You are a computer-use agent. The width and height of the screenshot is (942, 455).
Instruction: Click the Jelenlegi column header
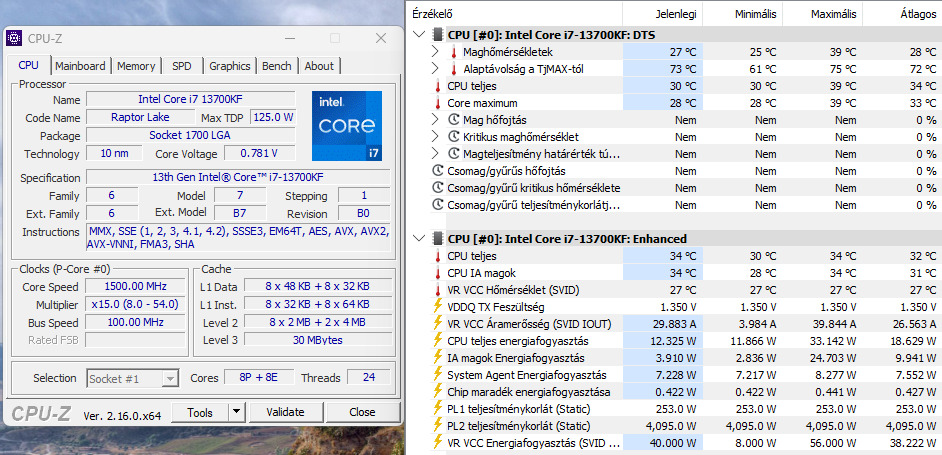[662, 14]
